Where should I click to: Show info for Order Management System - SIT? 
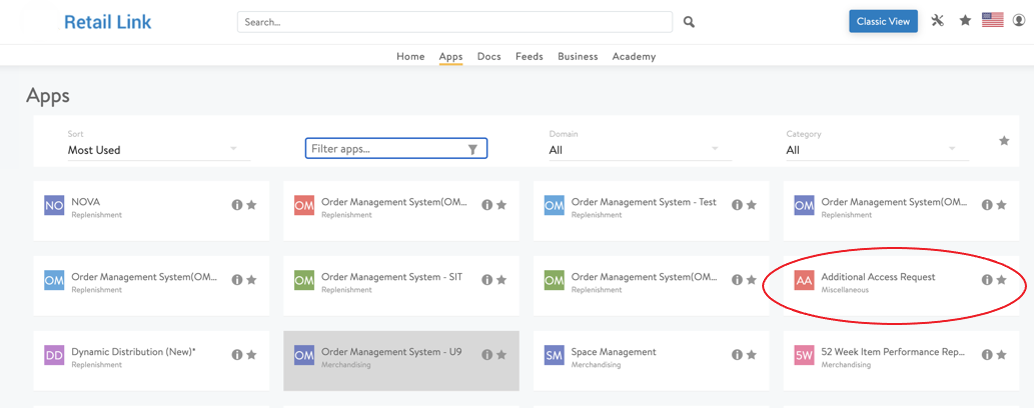[x=487, y=279]
